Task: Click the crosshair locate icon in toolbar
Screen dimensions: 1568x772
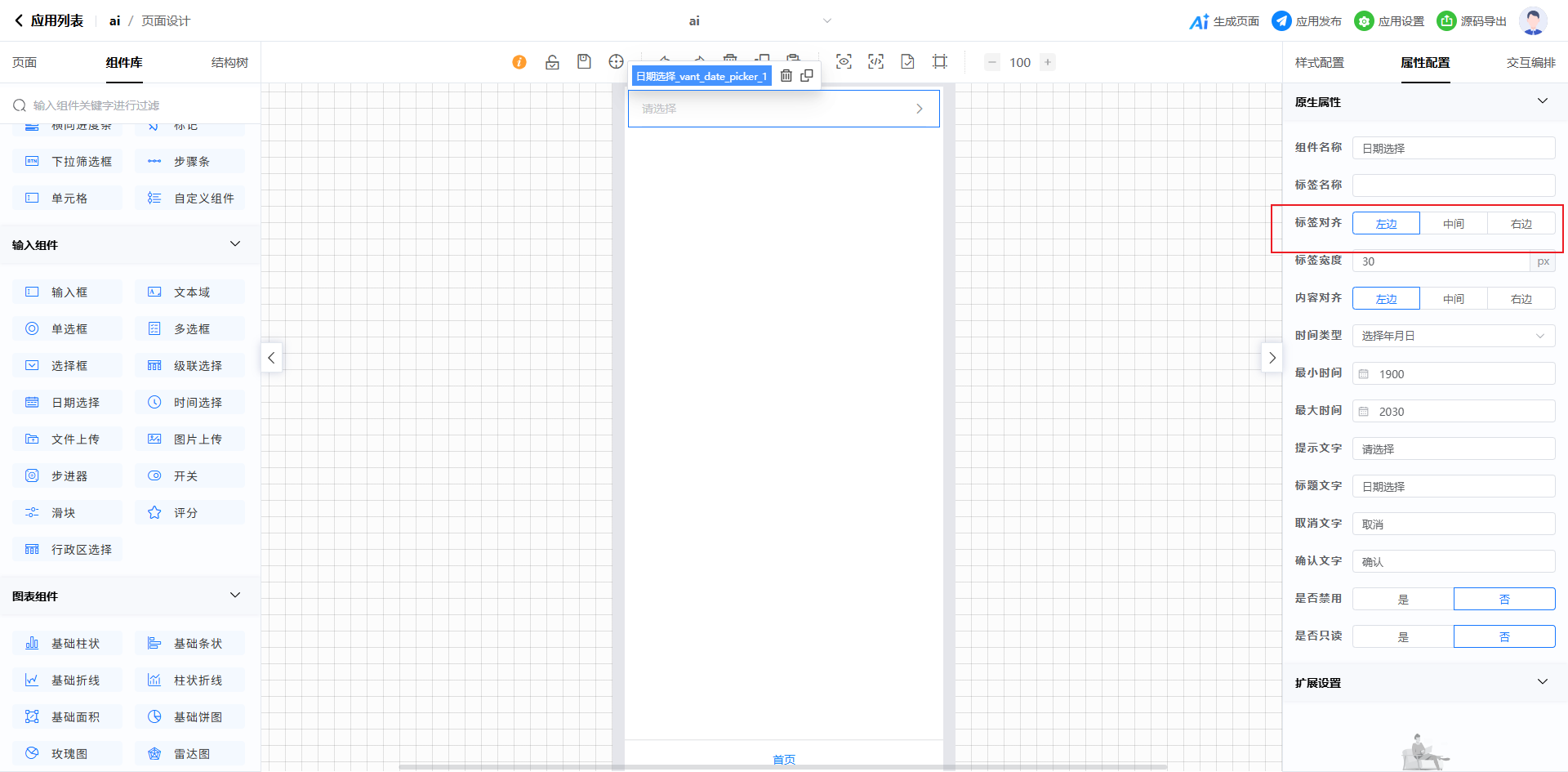Action: pyautogui.click(x=616, y=62)
